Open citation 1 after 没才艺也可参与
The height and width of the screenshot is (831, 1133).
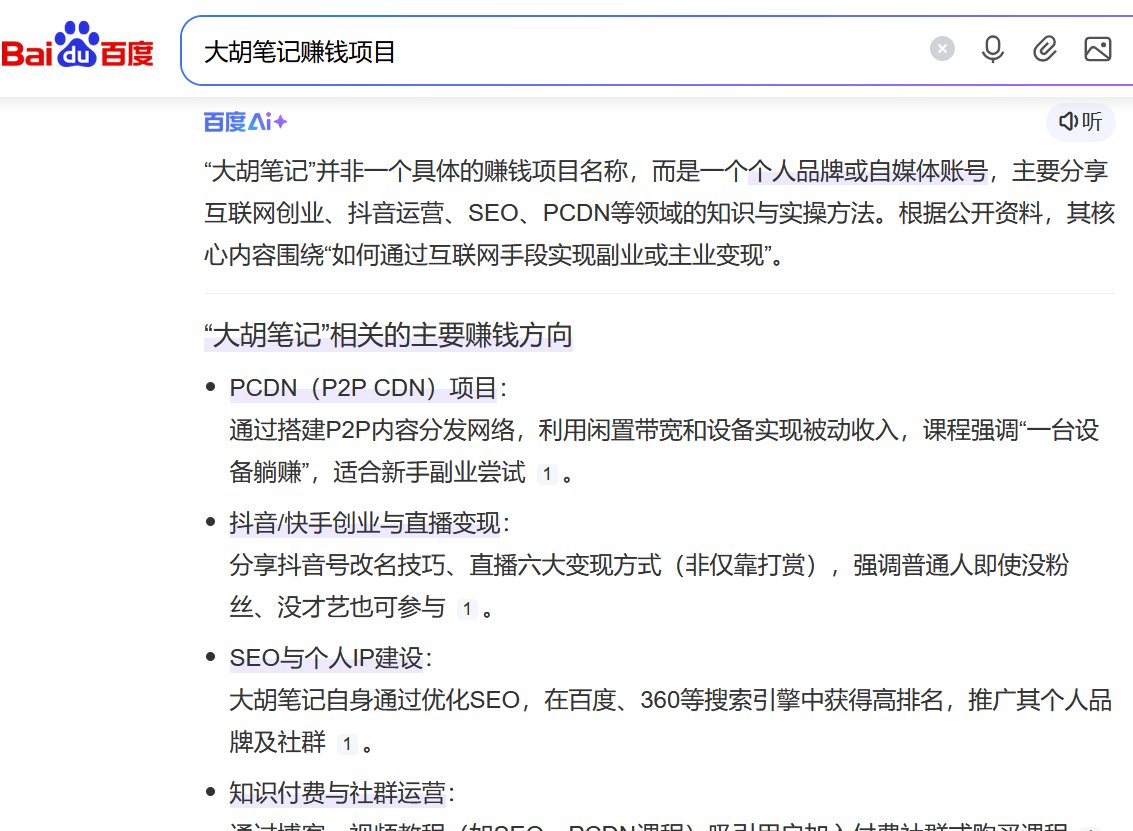pos(466,609)
